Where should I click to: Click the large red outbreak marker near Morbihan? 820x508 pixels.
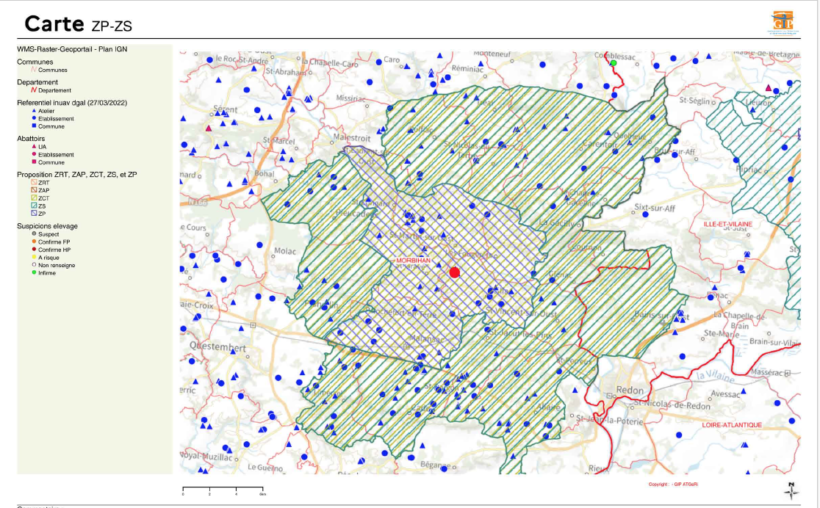point(454,272)
